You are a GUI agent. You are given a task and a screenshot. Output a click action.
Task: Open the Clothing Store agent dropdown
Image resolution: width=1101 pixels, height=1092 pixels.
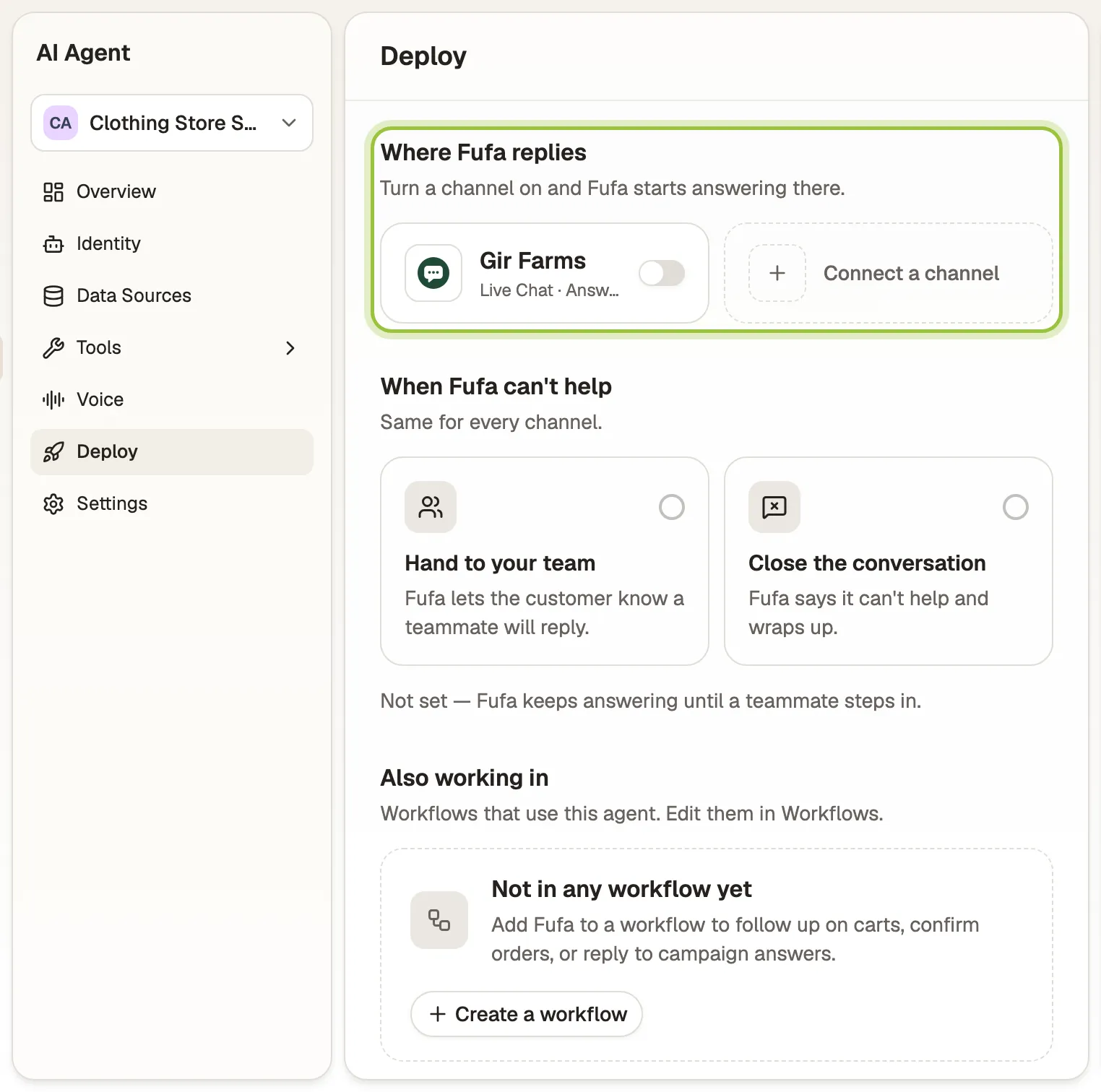pyautogui.click(x=172, y=123)
